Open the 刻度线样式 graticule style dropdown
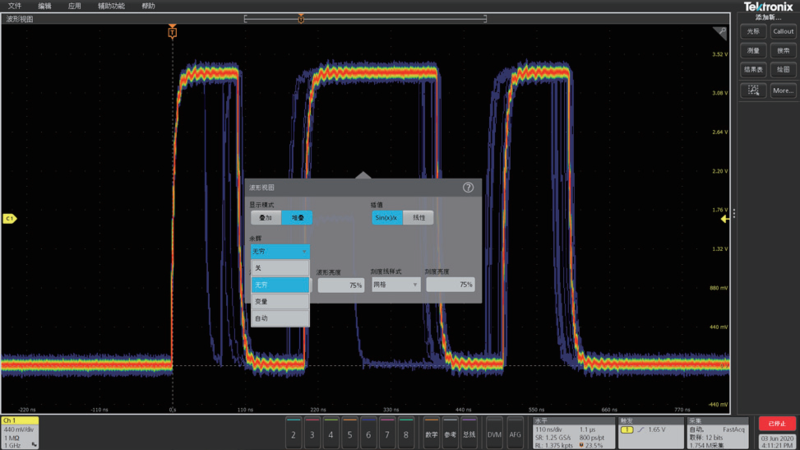 (395, 285)
